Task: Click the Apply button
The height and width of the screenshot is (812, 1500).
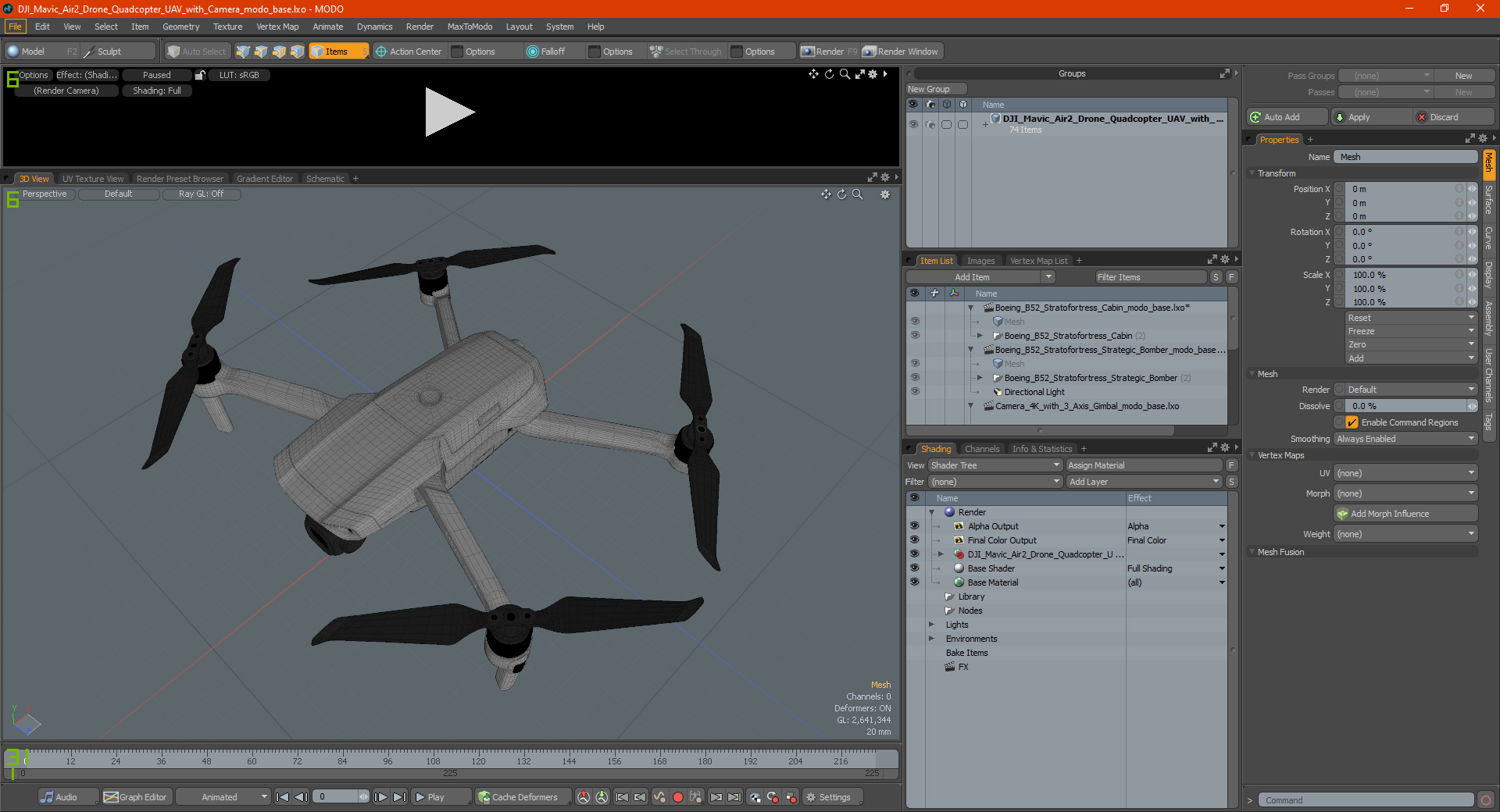Action: 1372,117
